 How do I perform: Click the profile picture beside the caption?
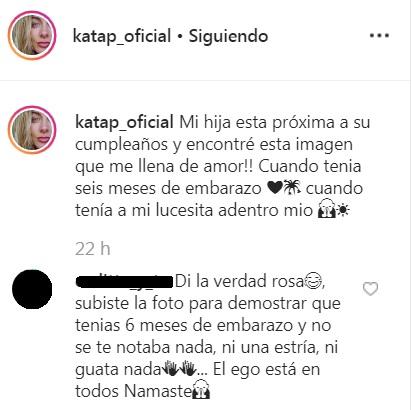[32, 130]
